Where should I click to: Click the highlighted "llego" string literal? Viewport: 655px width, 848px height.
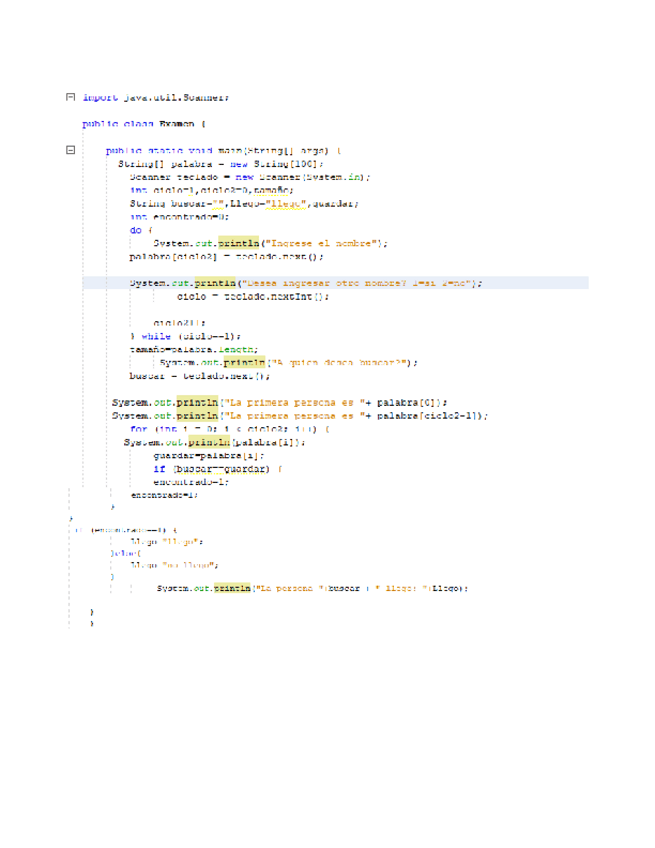(x=289, y=202)
